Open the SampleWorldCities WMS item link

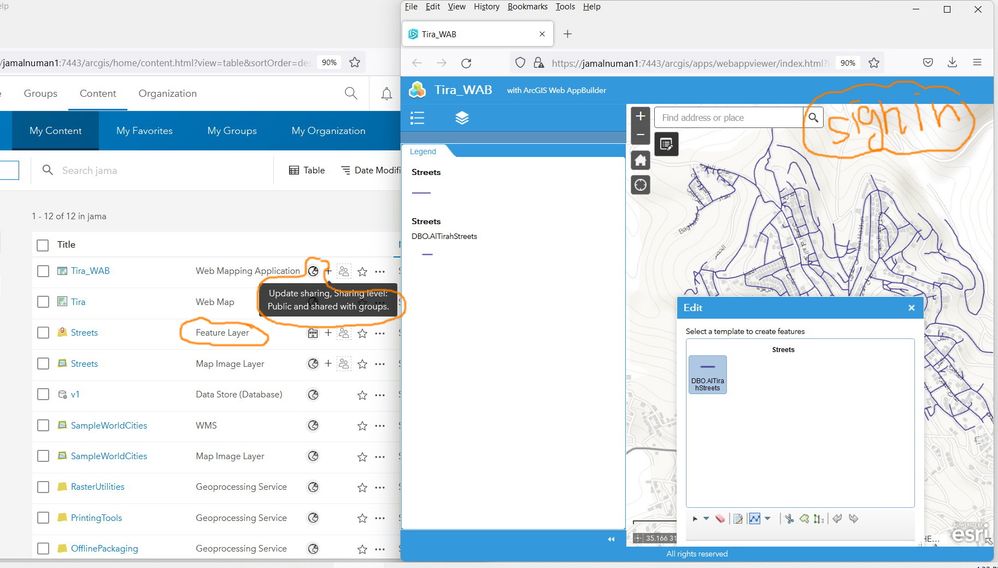click(x=109, y=425)
